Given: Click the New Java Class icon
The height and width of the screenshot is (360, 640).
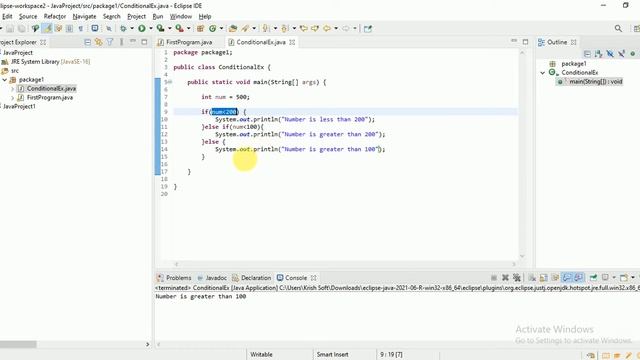Looking at the screenshot, I should pos(213,28).
